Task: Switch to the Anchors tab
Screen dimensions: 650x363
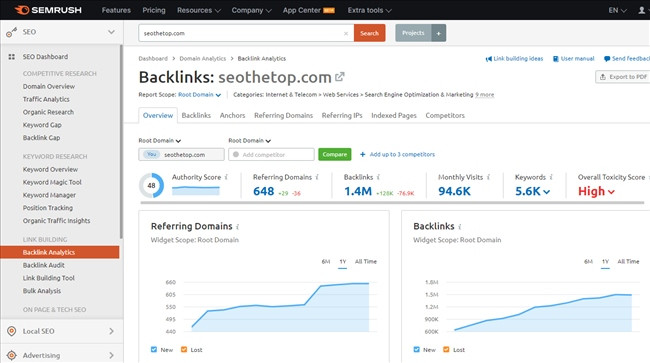Action: coord(232,116)
